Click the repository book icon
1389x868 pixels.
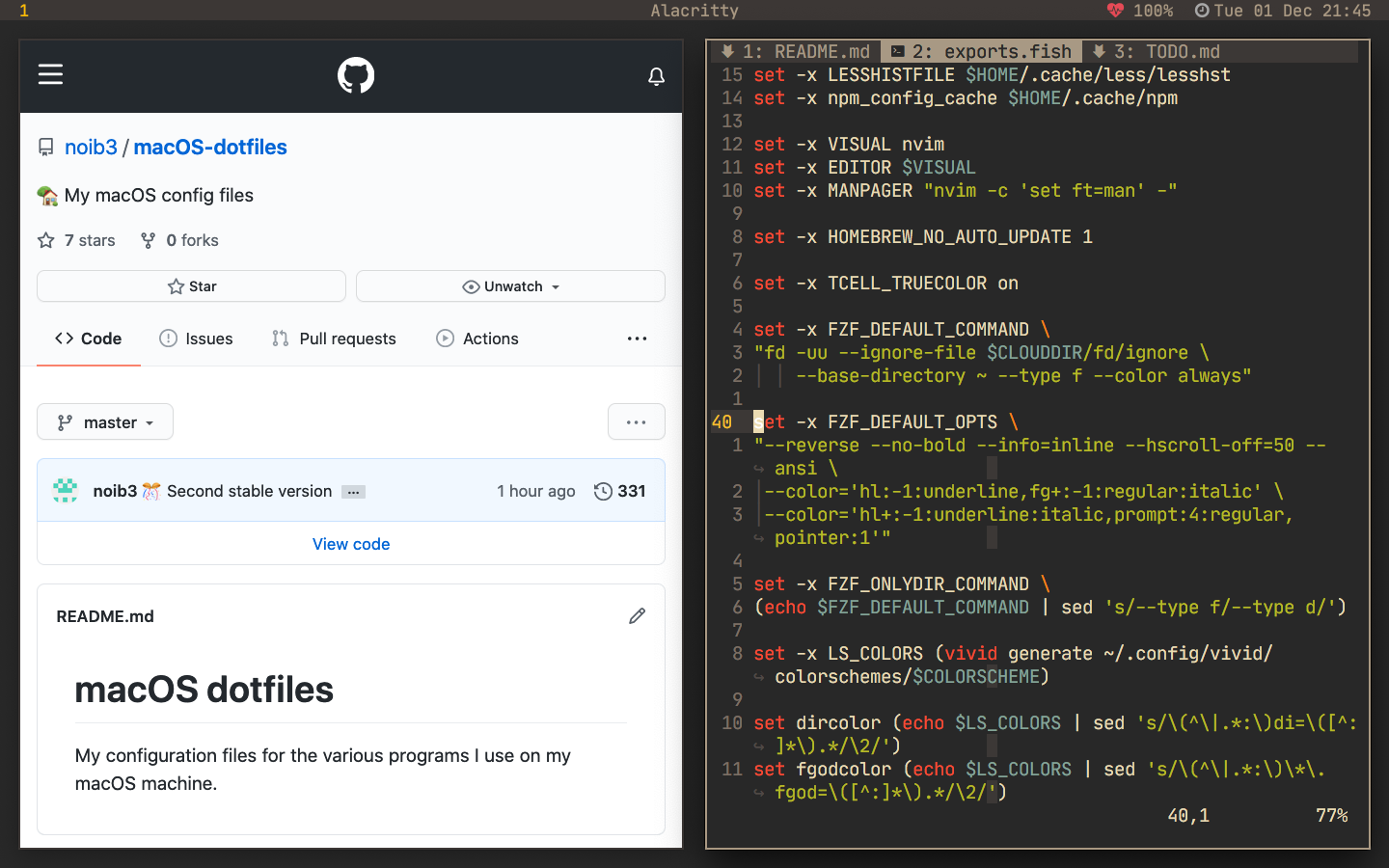click(45, 148)
